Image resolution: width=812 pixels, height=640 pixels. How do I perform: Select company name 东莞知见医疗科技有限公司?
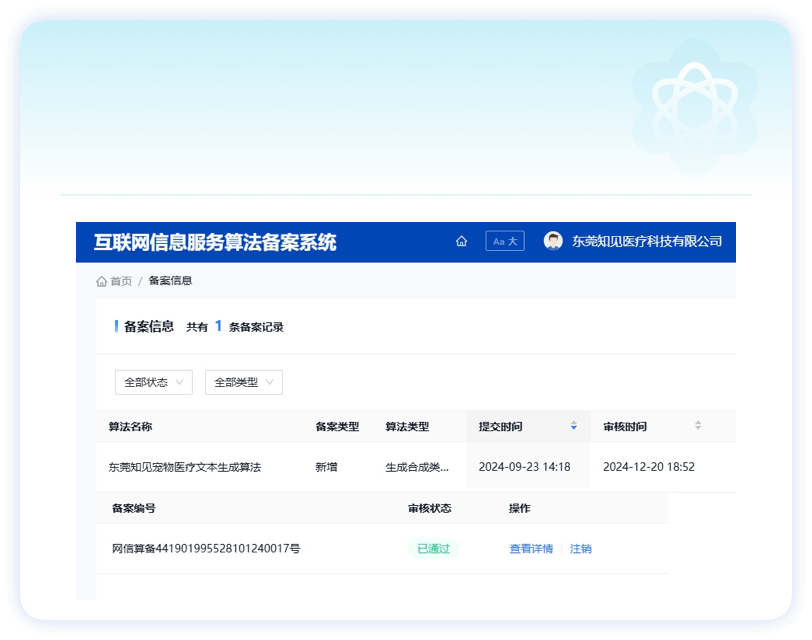tap(647, 241)
